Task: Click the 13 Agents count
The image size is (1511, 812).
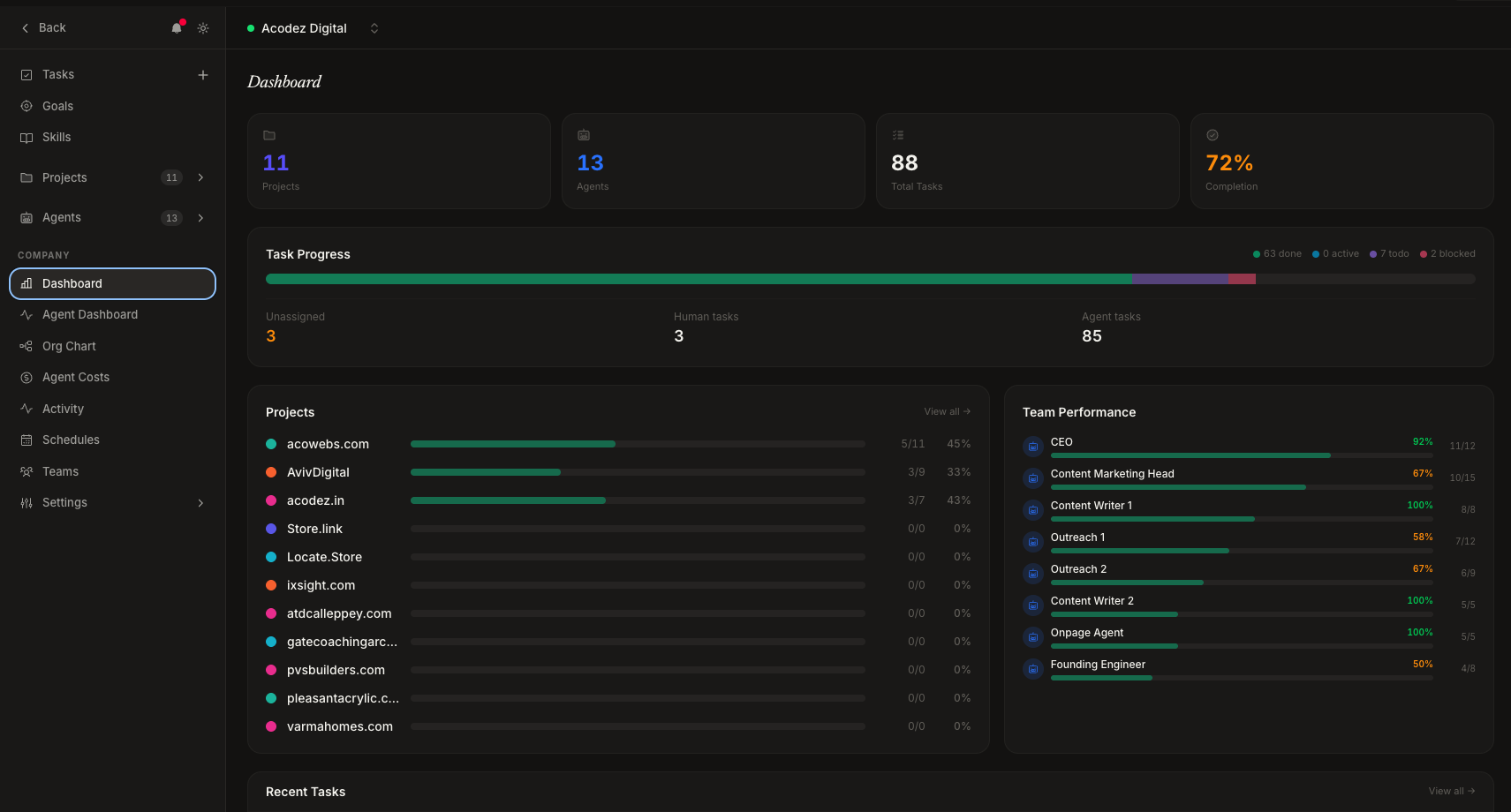Action: [590, 163]
